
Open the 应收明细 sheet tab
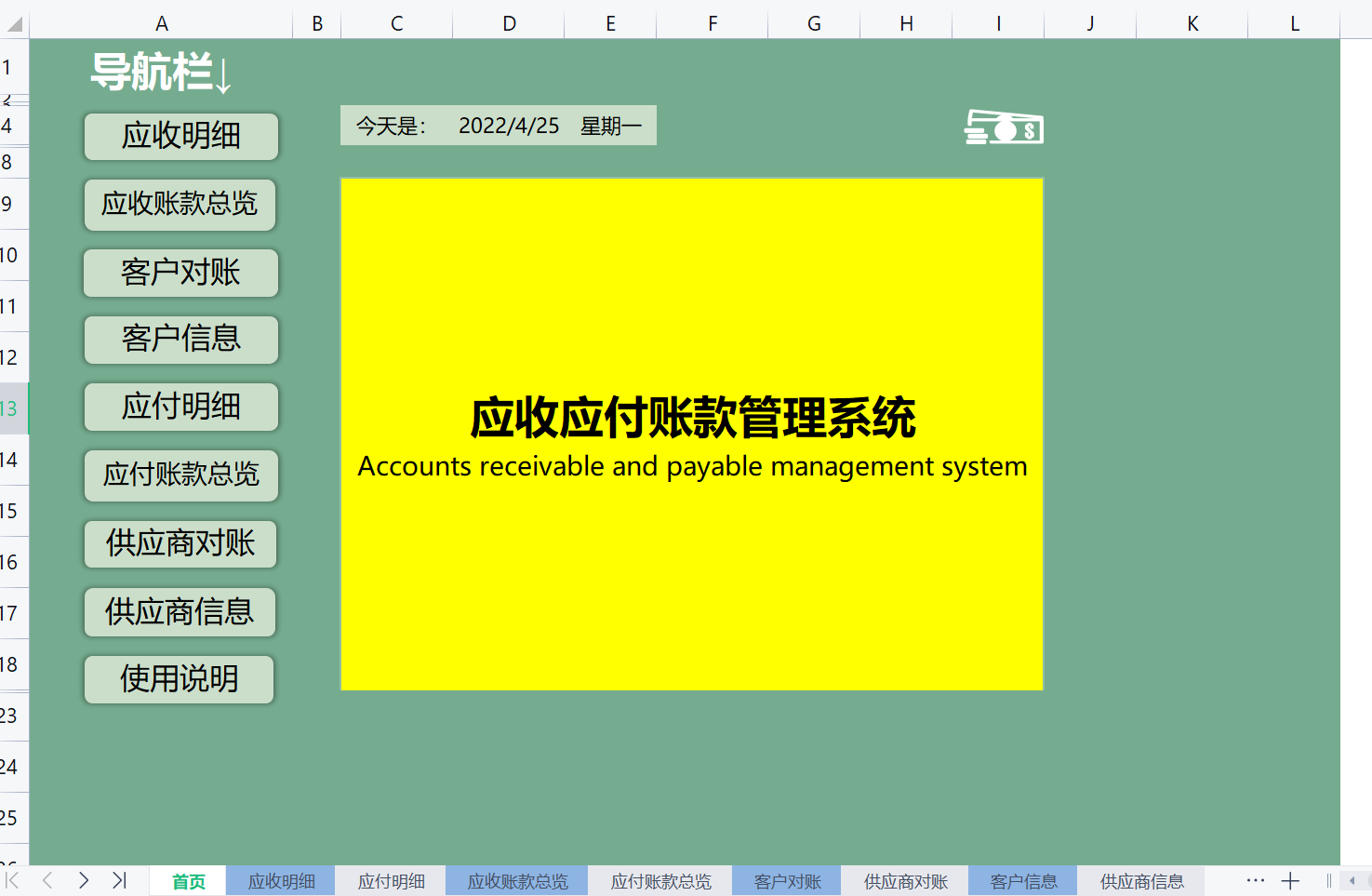click(x=280, y=880)
